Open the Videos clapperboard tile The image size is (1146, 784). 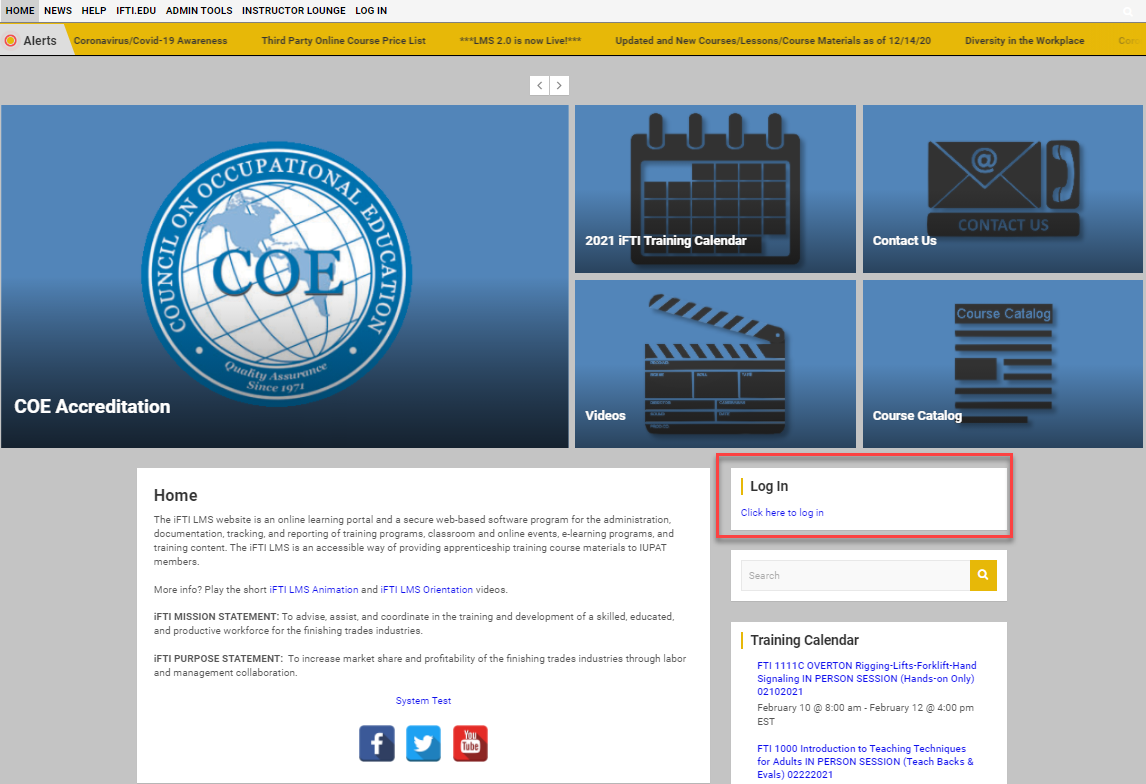pyautogui.click(x=715, y=364)
